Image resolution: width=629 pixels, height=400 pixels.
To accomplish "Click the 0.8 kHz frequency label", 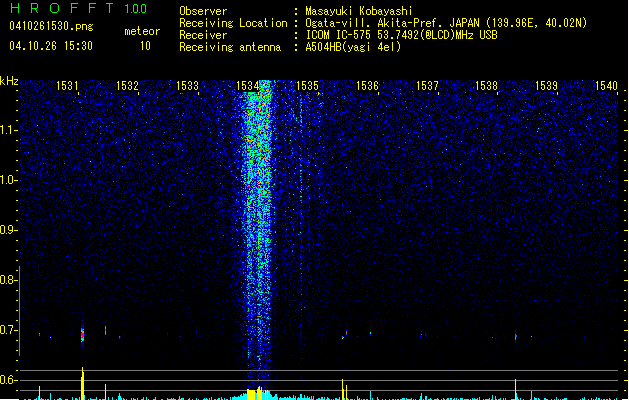I will [x=8, y=280].
